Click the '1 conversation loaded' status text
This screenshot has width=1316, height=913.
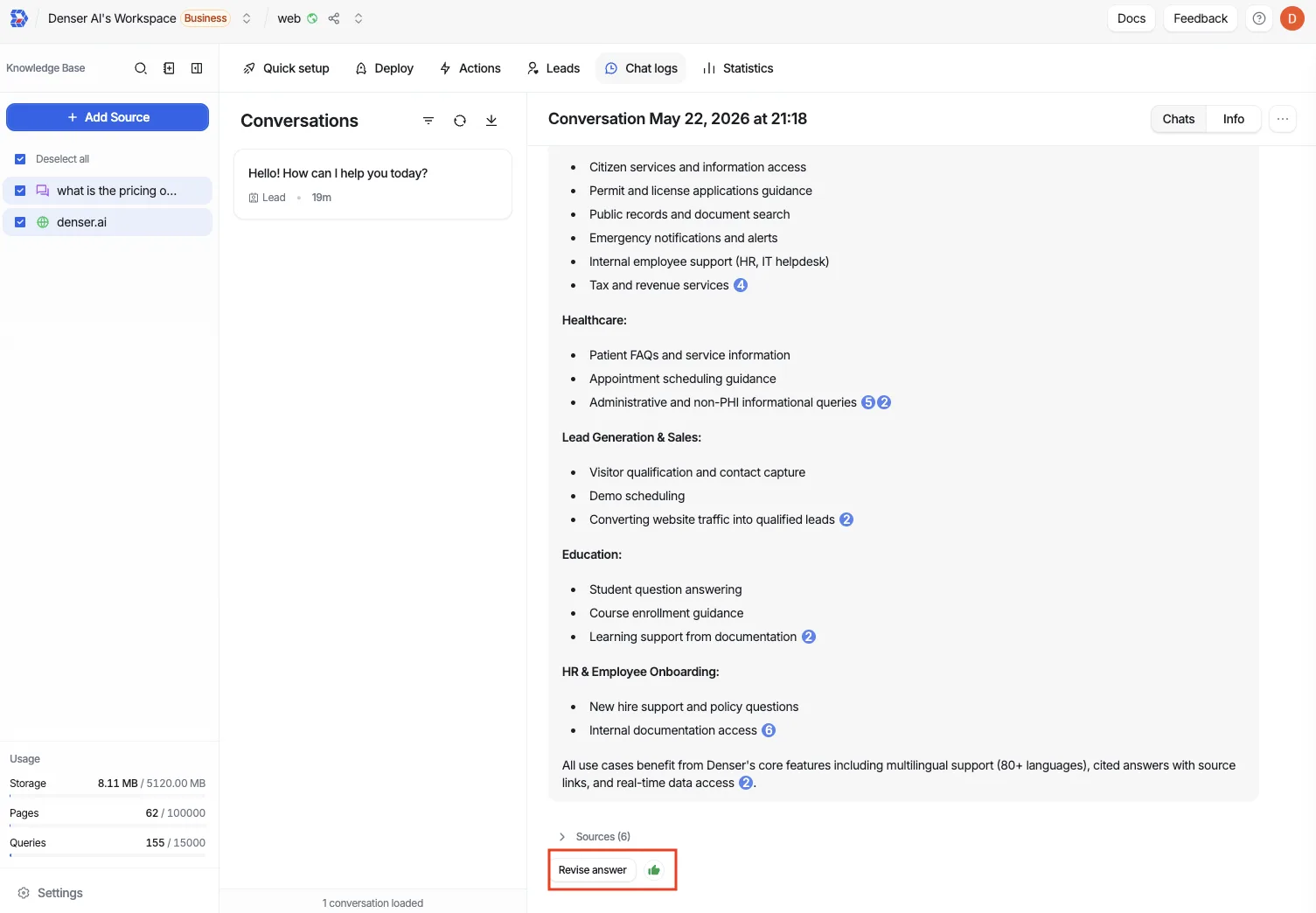click(x=373, y=903)
